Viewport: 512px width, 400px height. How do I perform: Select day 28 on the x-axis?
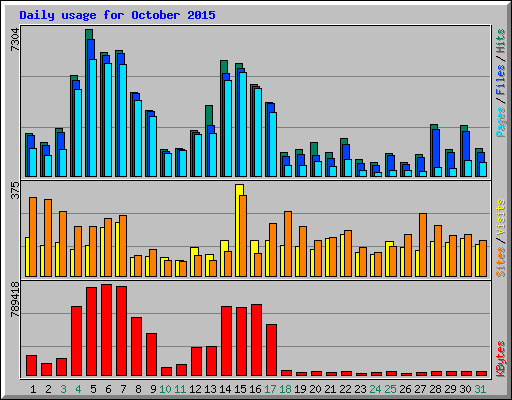pyautogui.click(x=435, y=389)
